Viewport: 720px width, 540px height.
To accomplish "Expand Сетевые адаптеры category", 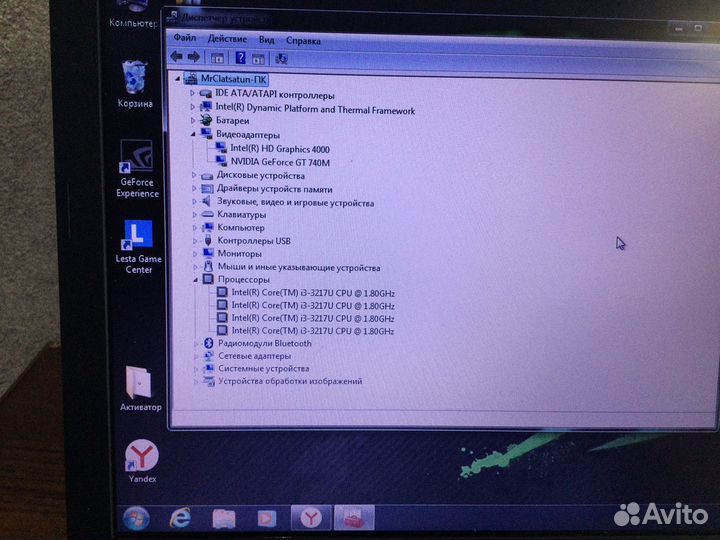I will (x=196, y=356).
